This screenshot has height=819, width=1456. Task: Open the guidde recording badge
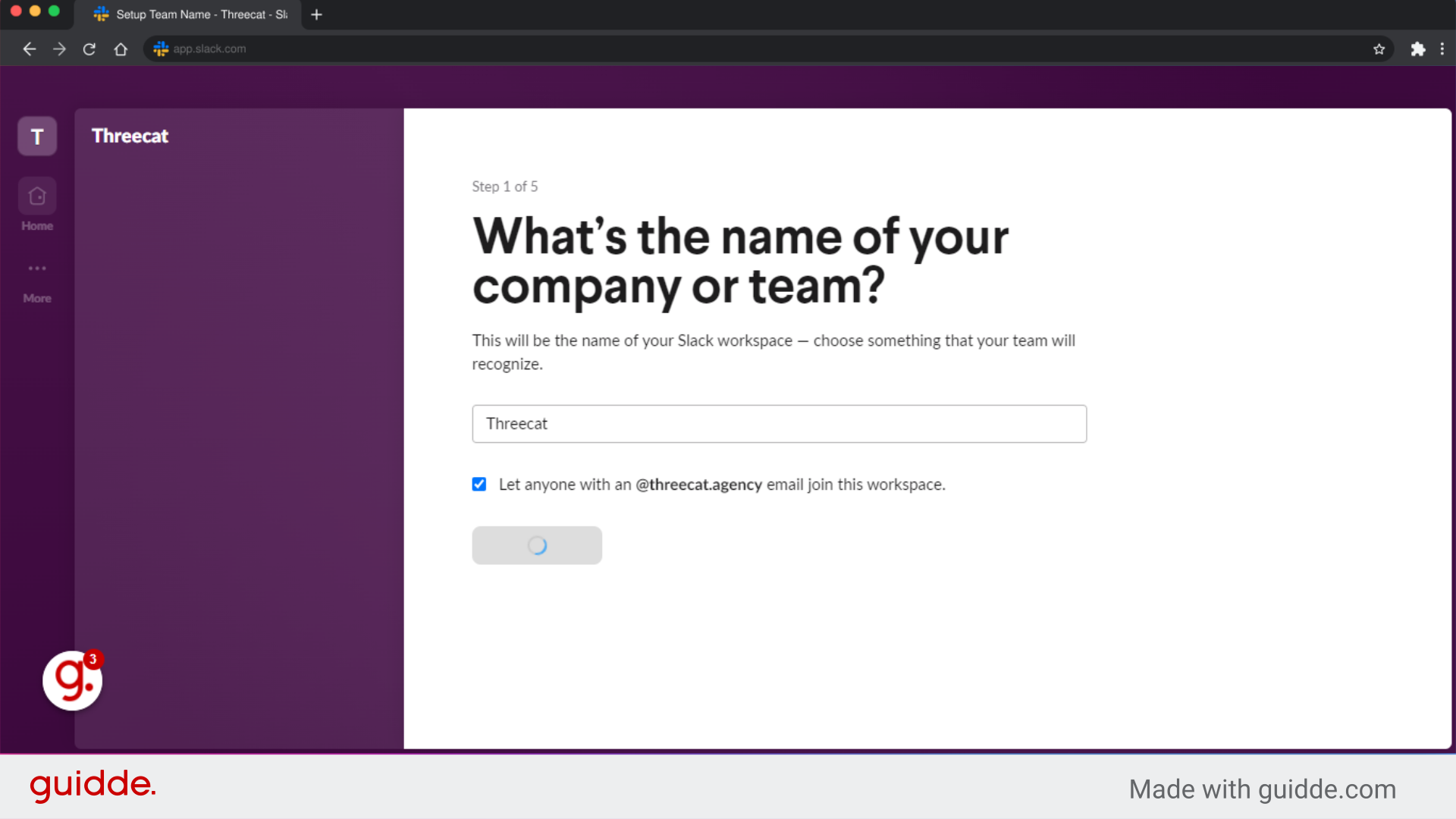pyautogui.click(x=72, y=680)
